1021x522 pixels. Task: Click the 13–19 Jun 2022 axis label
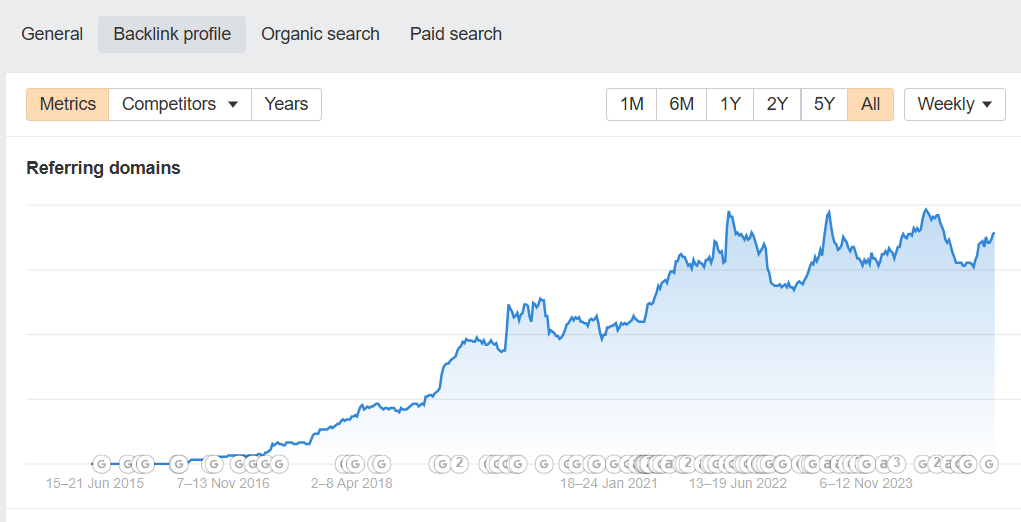738,484
